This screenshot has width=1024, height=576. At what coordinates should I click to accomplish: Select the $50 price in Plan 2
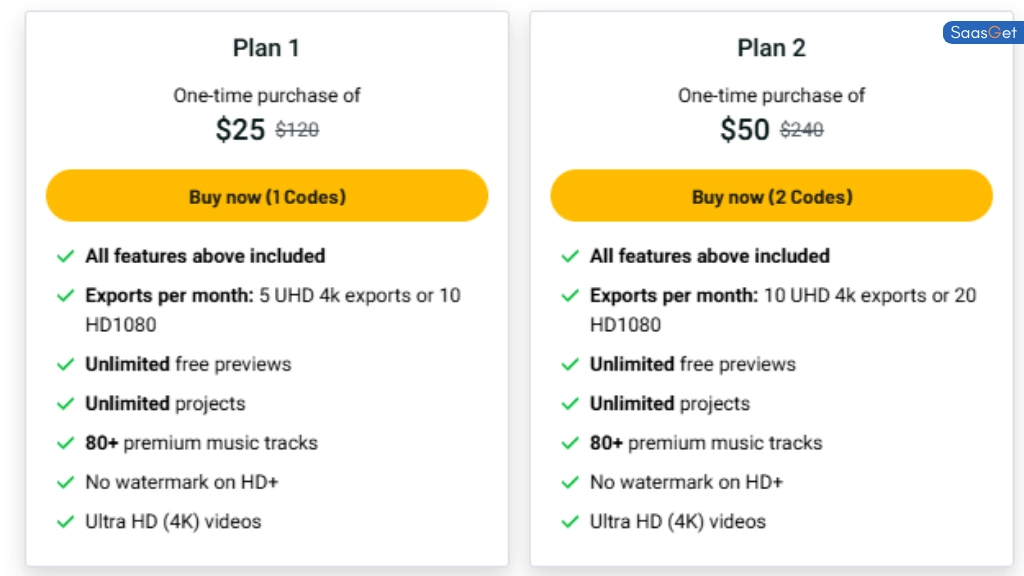(744, 129)
